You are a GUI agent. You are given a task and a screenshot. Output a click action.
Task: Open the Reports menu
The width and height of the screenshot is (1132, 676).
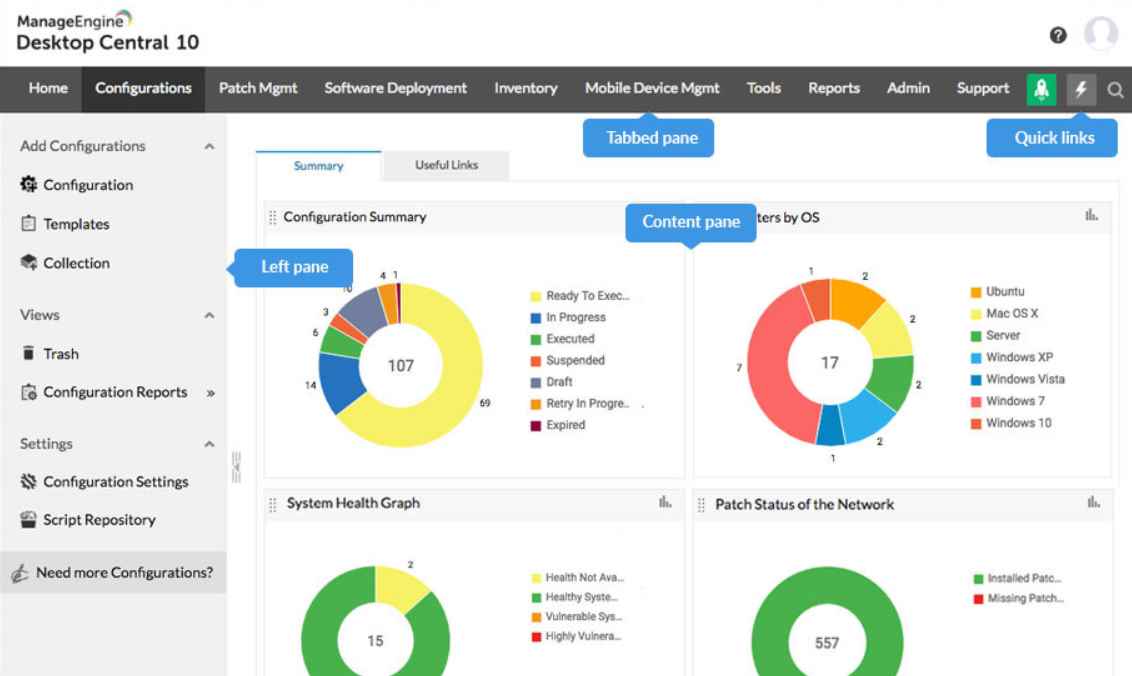click(834, 88)
